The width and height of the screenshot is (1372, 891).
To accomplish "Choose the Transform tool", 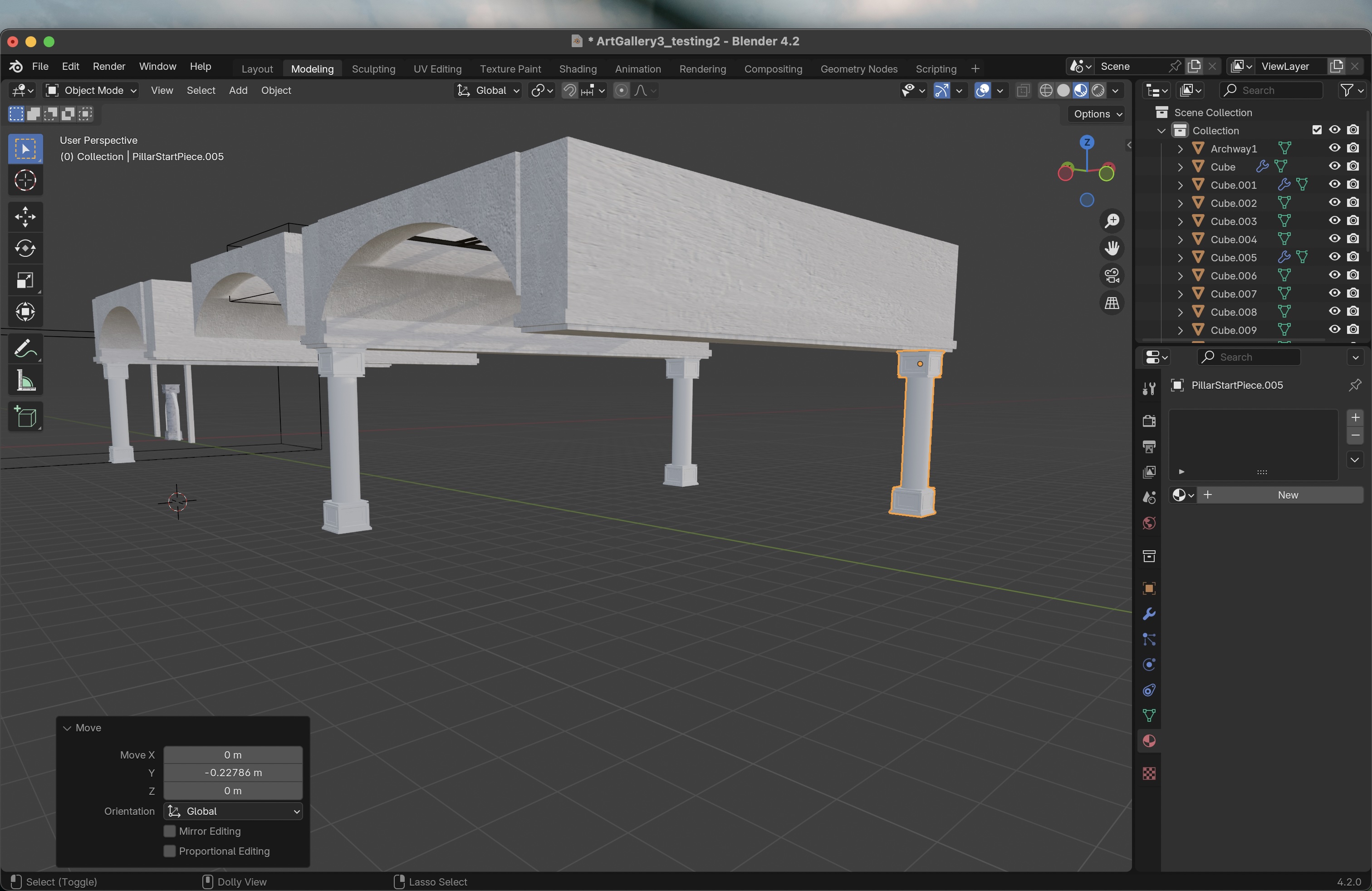I will pos(25,313).
